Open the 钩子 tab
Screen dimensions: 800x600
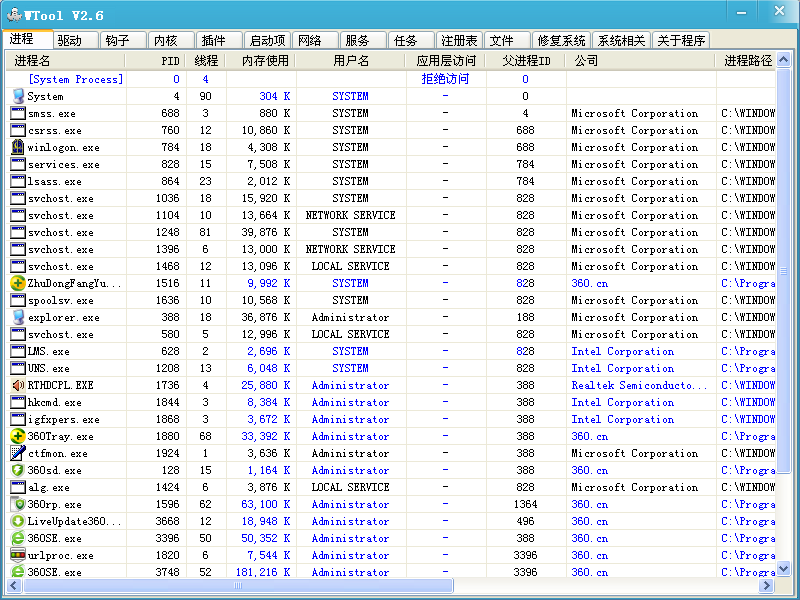[123, 40]
